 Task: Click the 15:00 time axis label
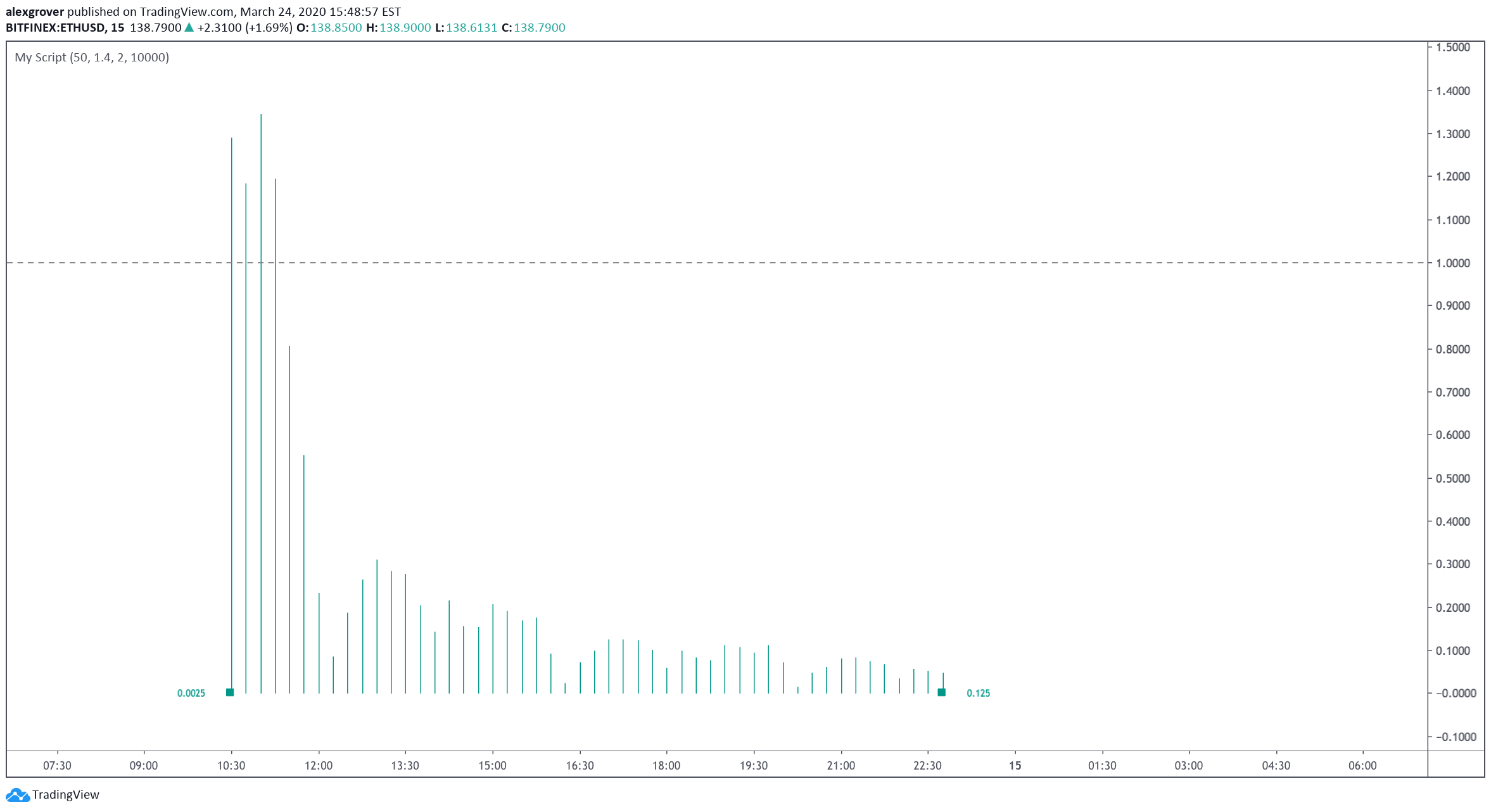coord(493,766)
